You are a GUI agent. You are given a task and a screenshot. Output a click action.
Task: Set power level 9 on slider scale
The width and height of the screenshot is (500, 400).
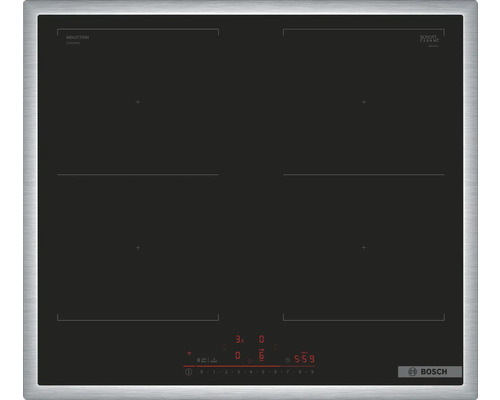coord(312,372)
